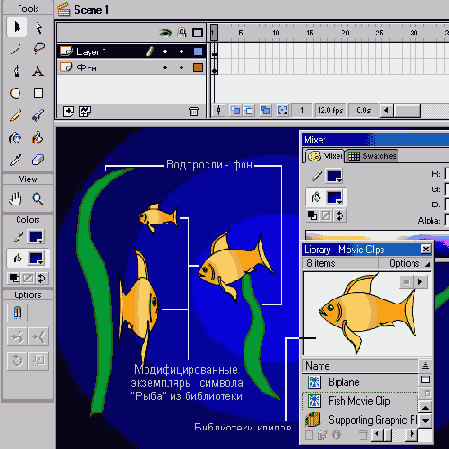Open Library Options menu
This screenshot has width=449, height=449.
tap(409, 263)
